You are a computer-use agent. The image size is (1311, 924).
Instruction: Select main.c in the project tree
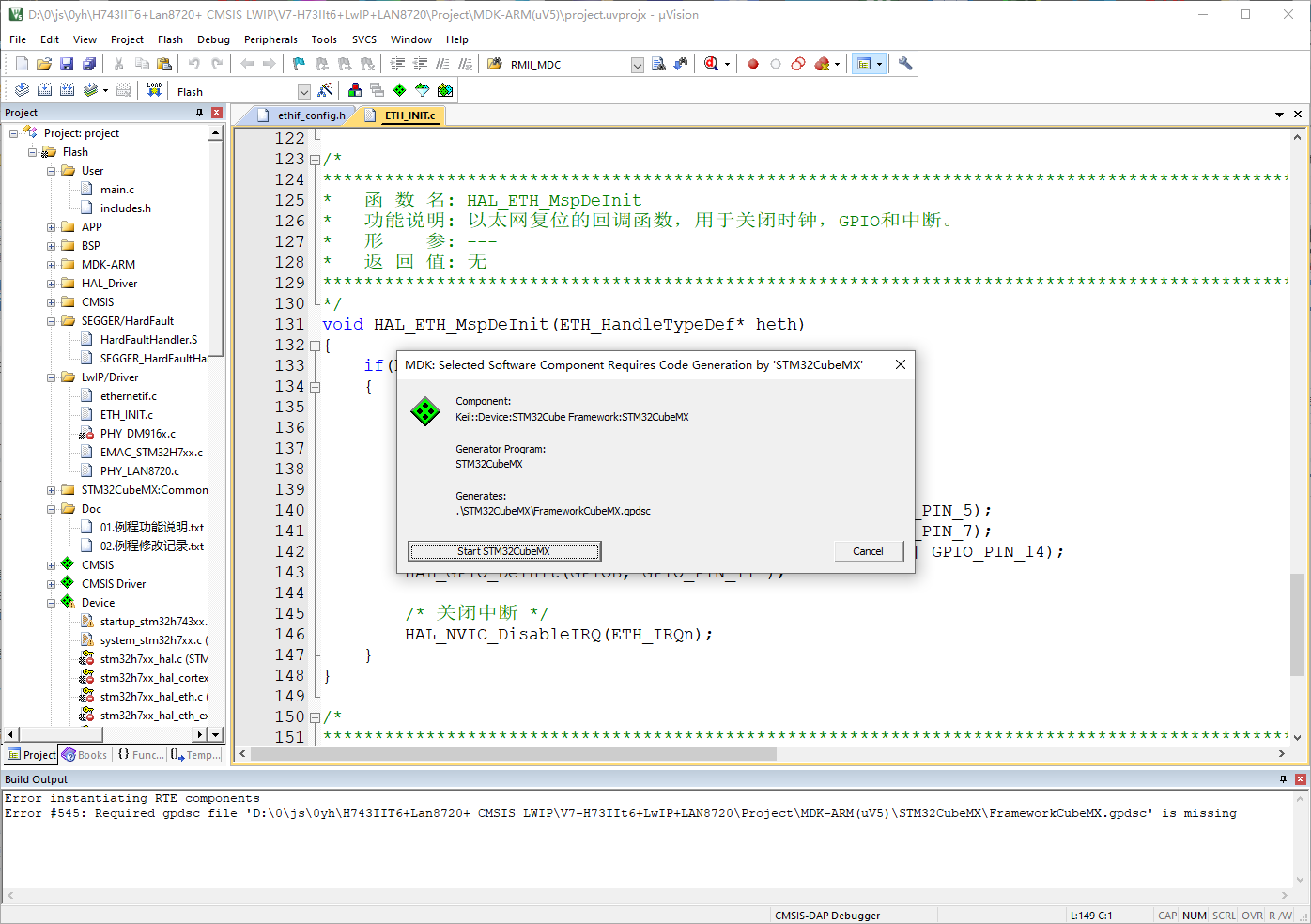pos(117,190)
